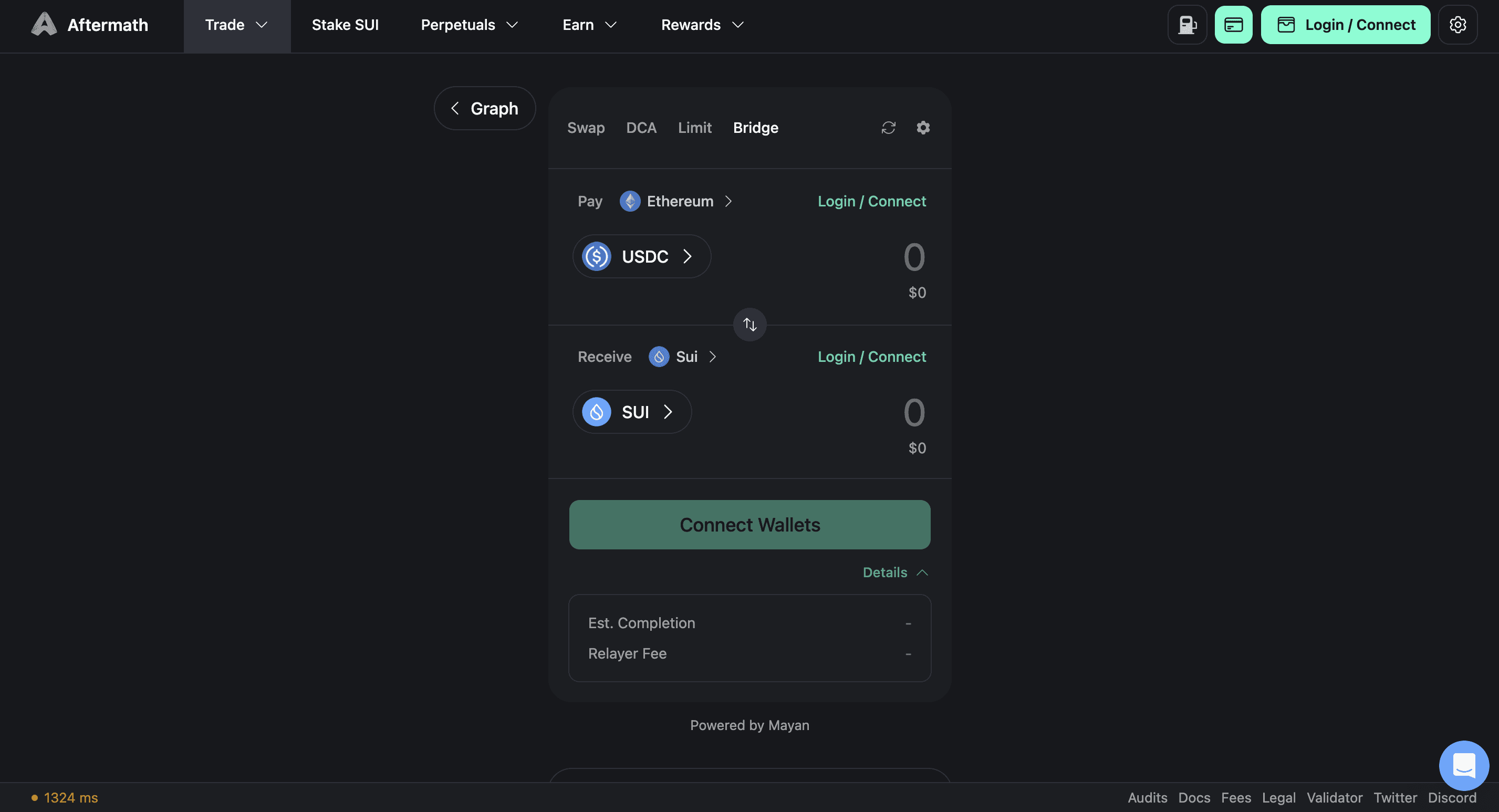
Task: Swap pay and receive with arrows button
Action: (x=749, y=324)
